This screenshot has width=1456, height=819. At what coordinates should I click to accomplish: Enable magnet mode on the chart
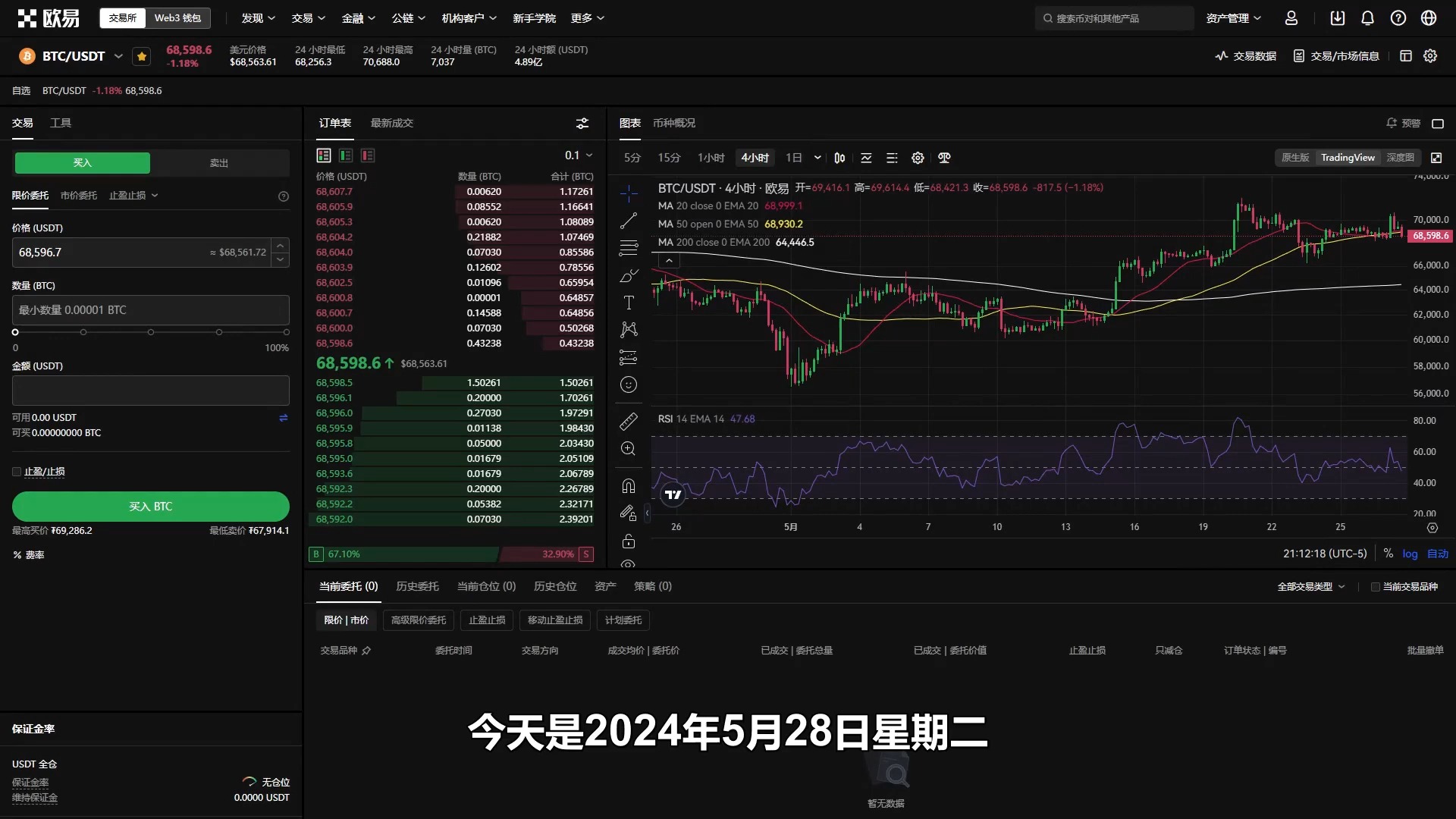pyautogui.click(x=629, y=485)
